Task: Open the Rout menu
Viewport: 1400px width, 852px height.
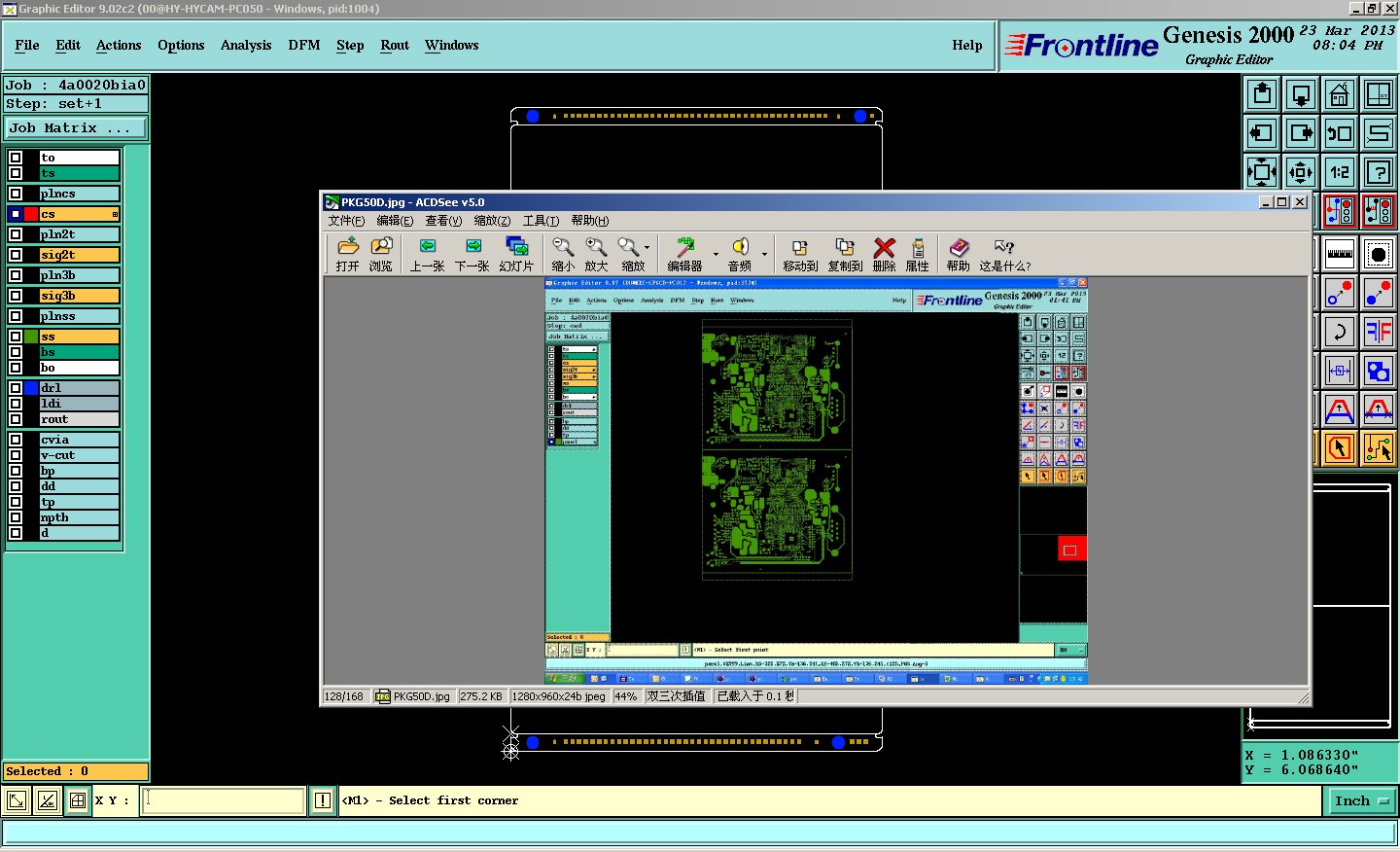Action: tap(395, 45)
